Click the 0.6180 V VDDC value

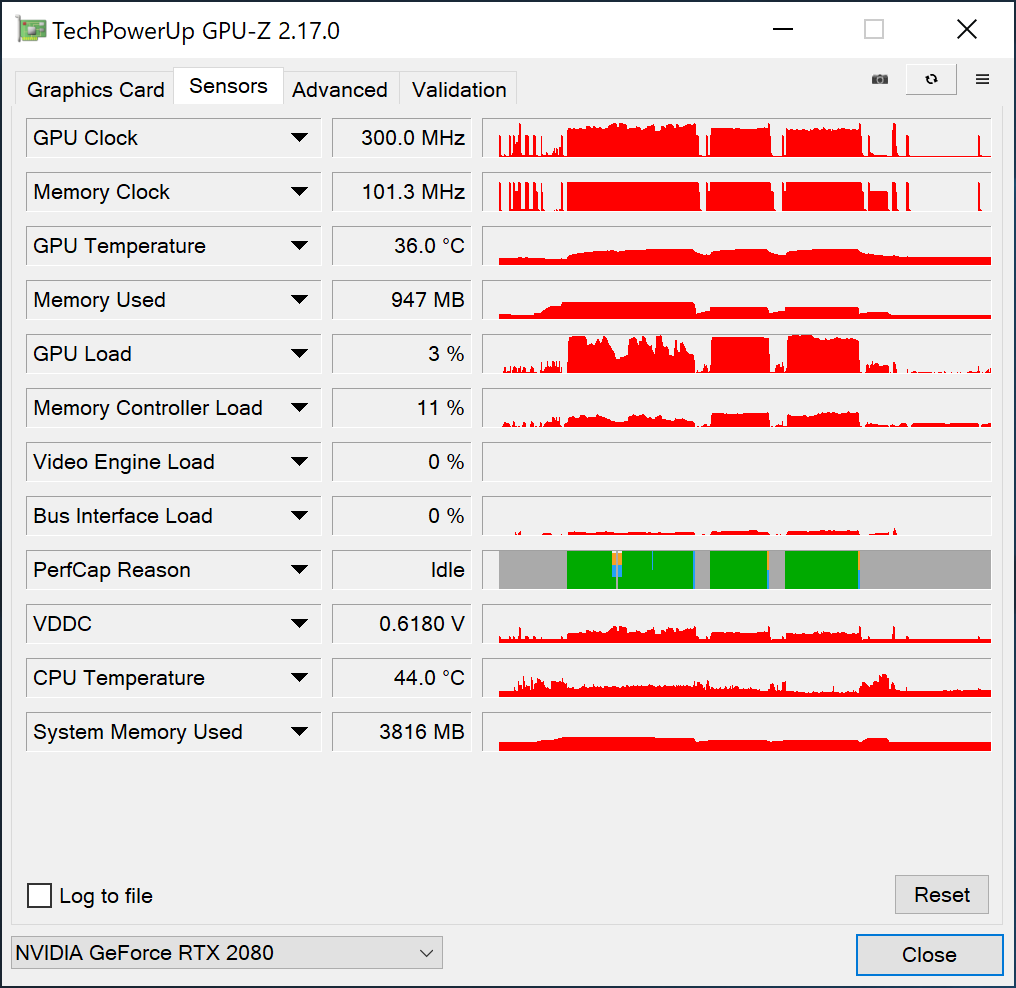click(402, 623)
